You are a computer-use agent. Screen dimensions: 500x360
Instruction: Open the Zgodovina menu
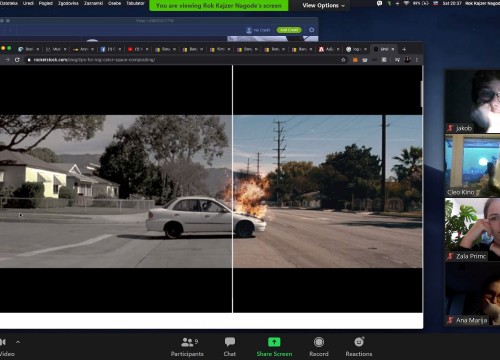click(x=68, y=3)
